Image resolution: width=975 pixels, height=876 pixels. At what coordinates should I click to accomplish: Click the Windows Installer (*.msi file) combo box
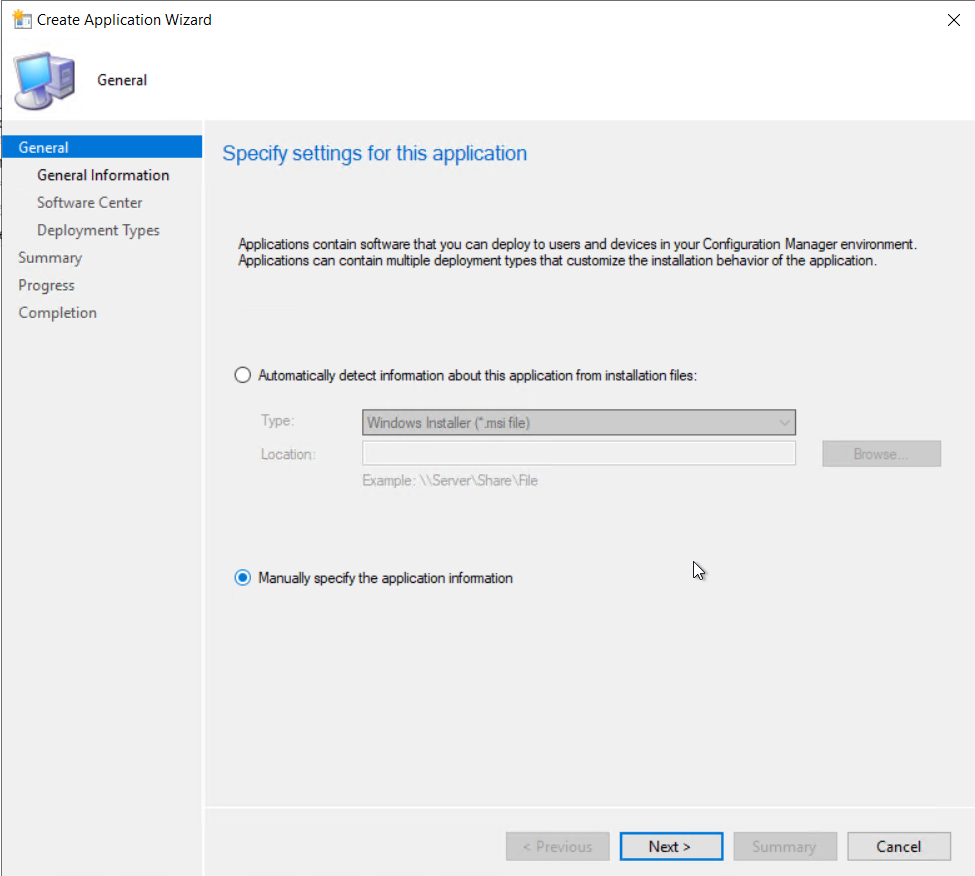578,422
